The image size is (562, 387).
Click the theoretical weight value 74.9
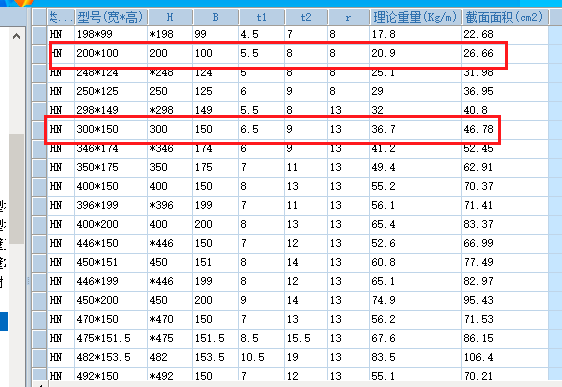point(383,300)
